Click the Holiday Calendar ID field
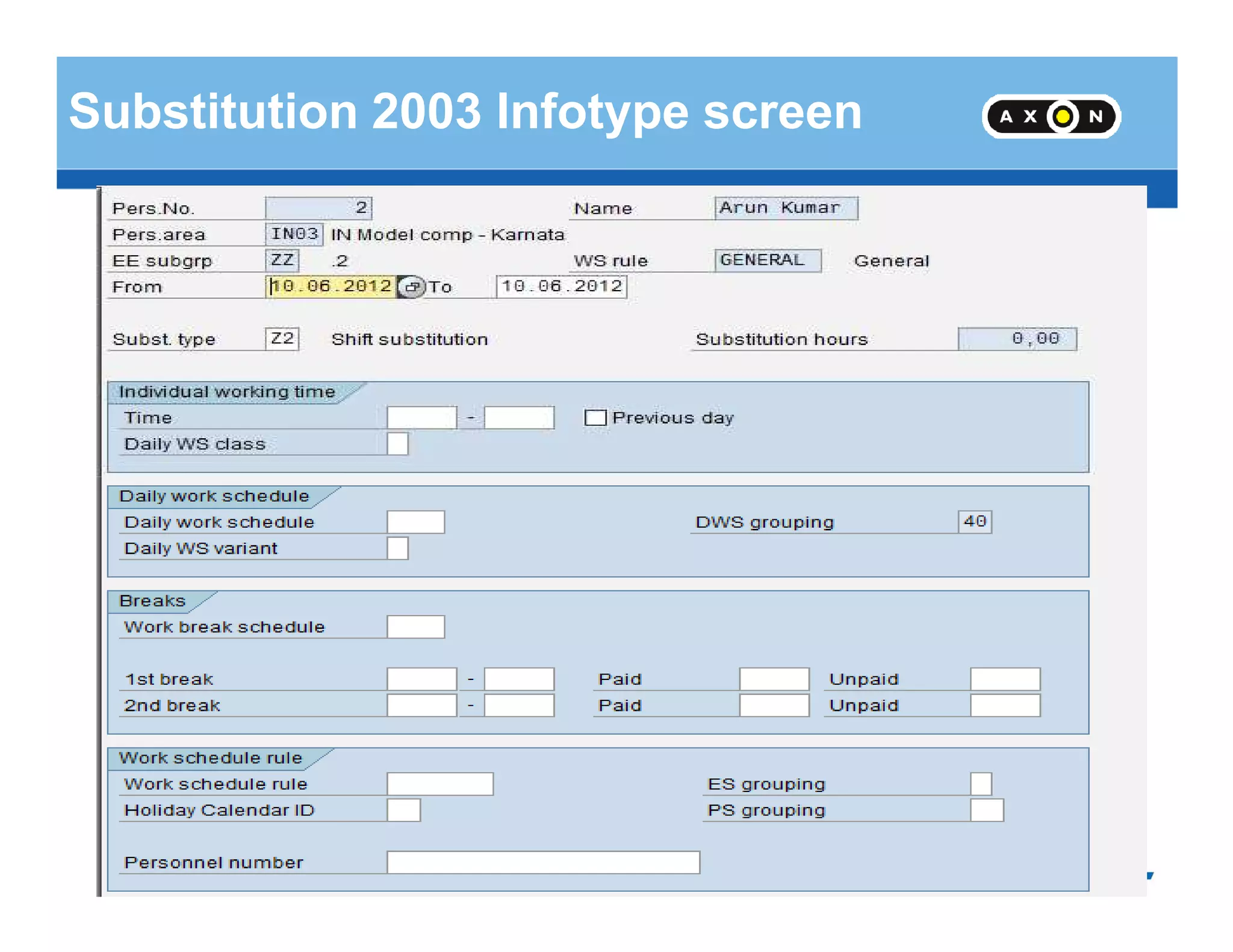Viewport: 1233px width, 952px height. tap(403, 810)
